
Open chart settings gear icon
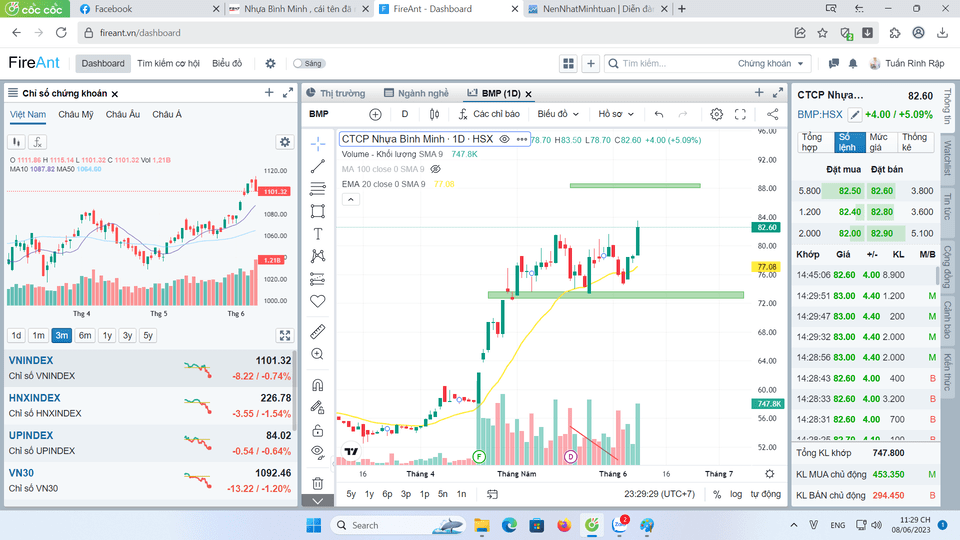716,114
